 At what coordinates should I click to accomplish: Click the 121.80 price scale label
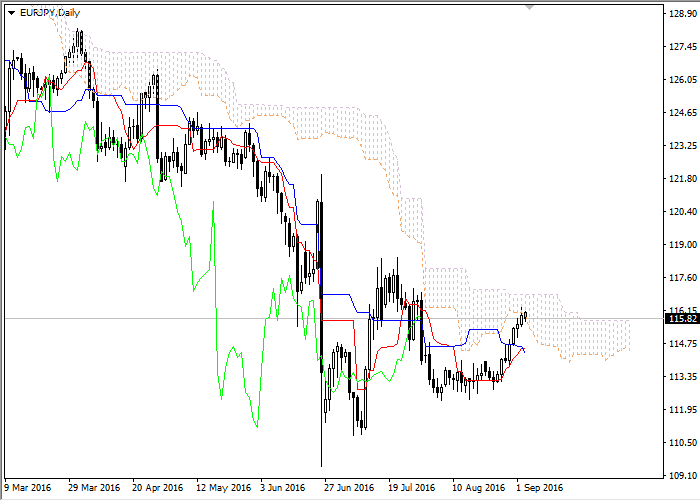click(683, 179)
